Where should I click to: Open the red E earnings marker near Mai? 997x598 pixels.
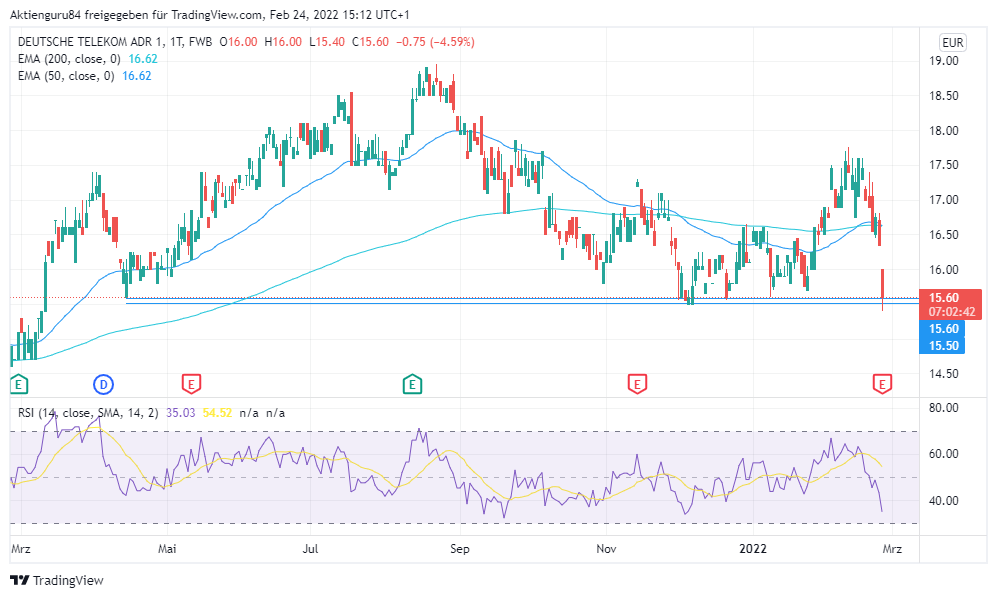(x=191, y=384)
